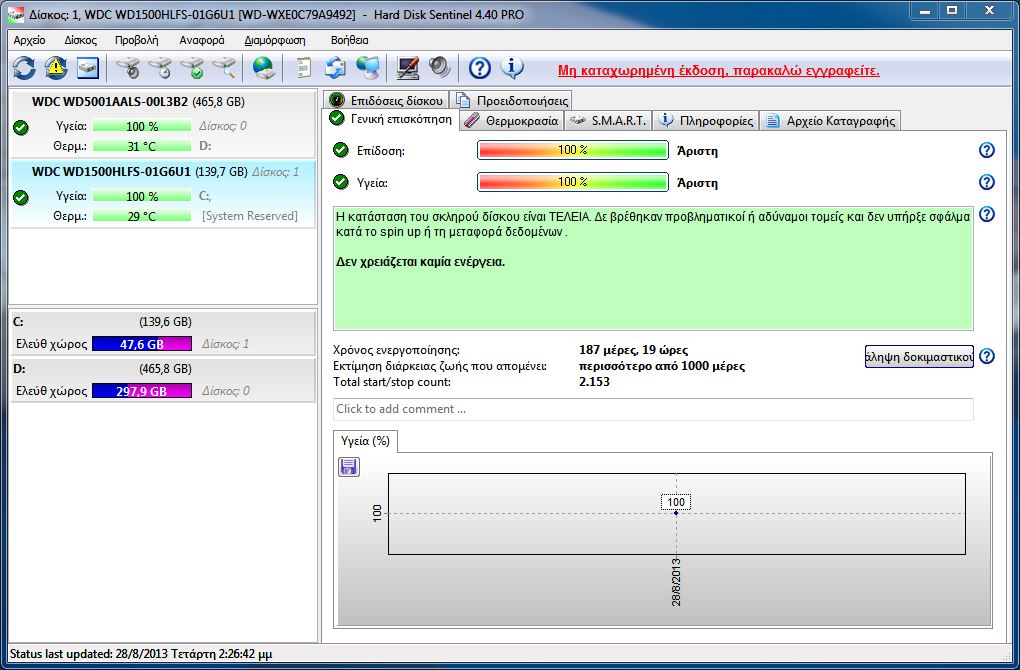Open the Προβολή menu
This screenshot has height=670, width=1020.
(137, 40)
